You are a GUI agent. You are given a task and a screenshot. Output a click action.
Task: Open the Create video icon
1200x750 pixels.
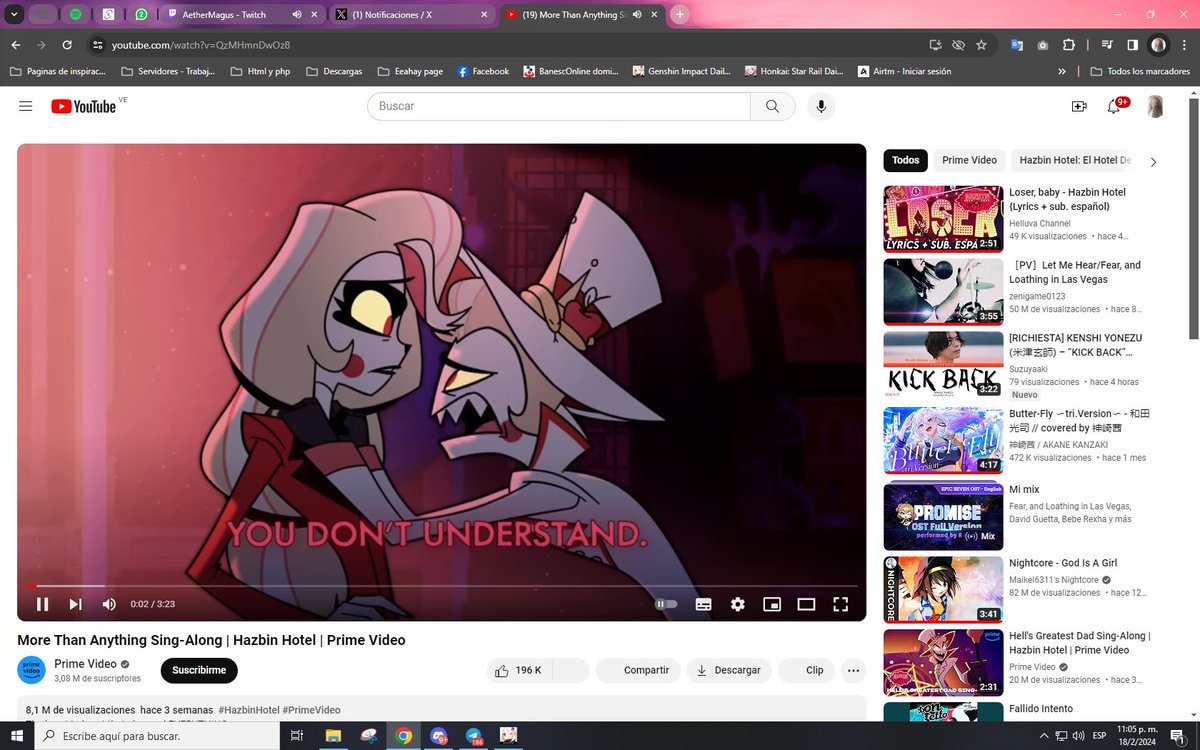point(1079,106)
